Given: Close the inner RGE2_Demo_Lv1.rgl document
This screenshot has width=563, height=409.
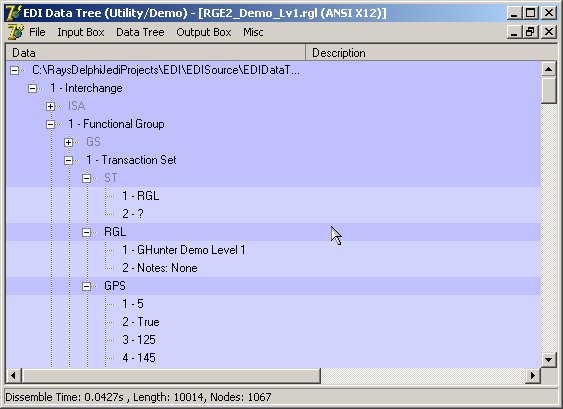Looking at the screenshot, I should (x=549, y=32).
